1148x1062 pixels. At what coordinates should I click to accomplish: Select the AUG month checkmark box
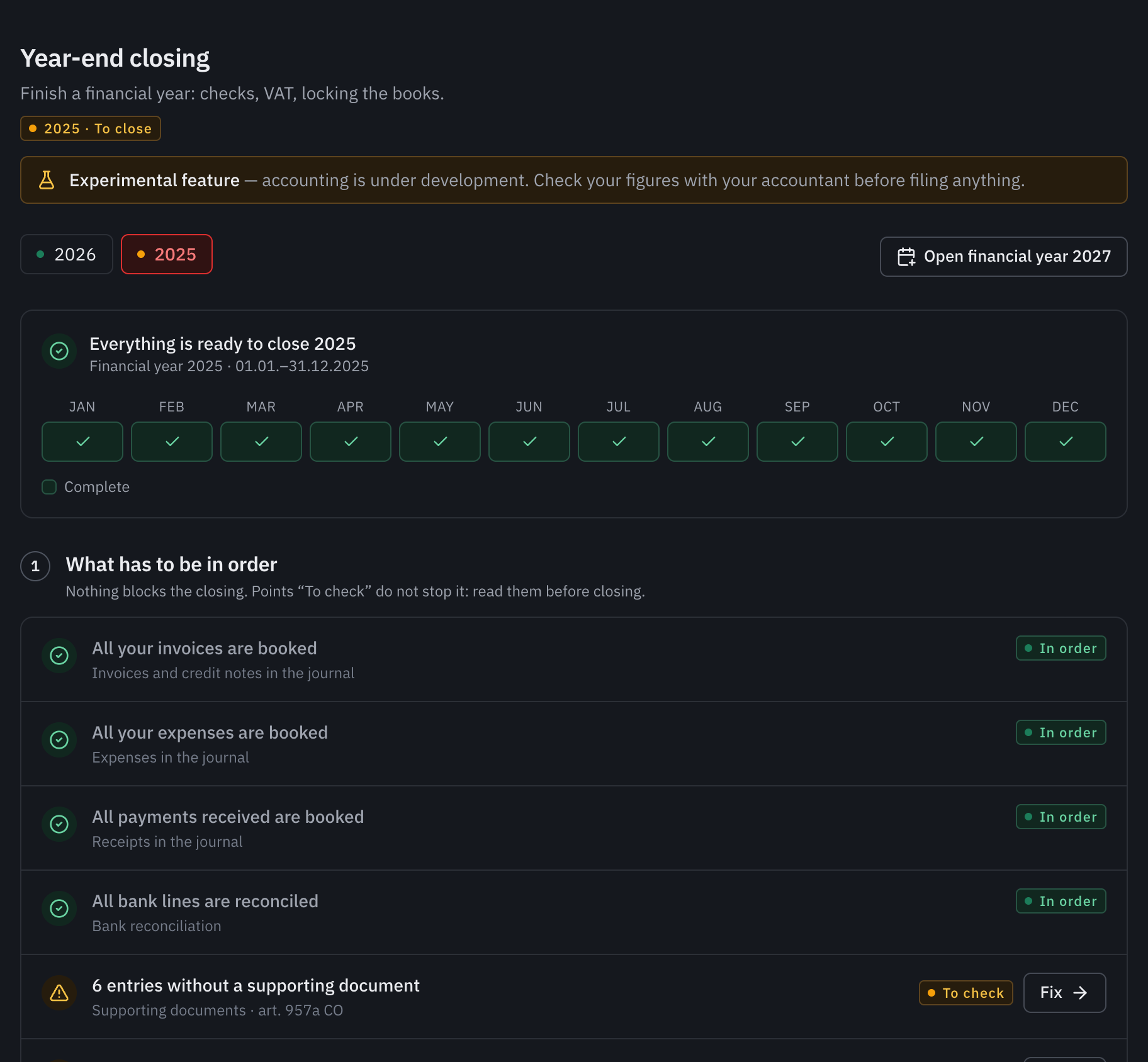708,442
